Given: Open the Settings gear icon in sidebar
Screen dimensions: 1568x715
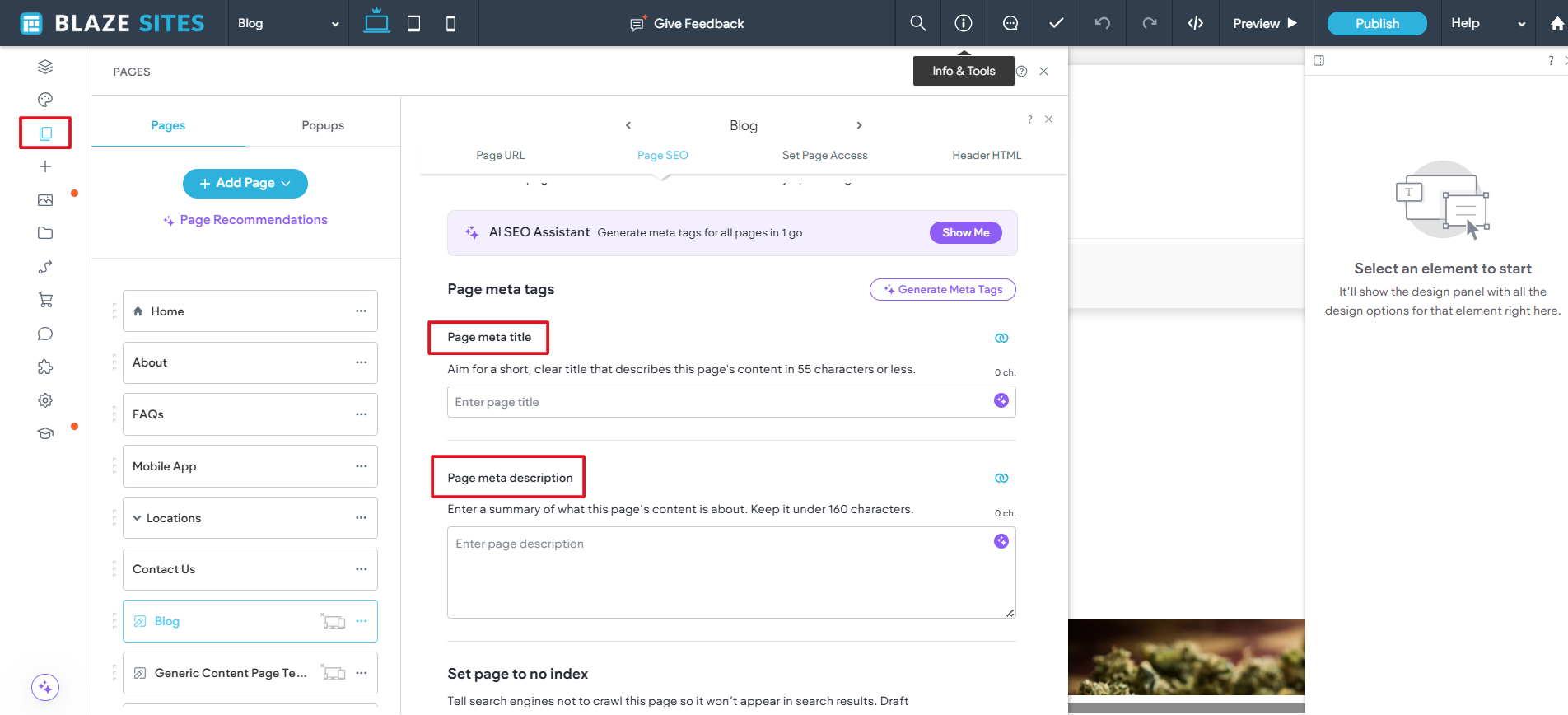Looking at the screenshot, I should tap(45, 400).
